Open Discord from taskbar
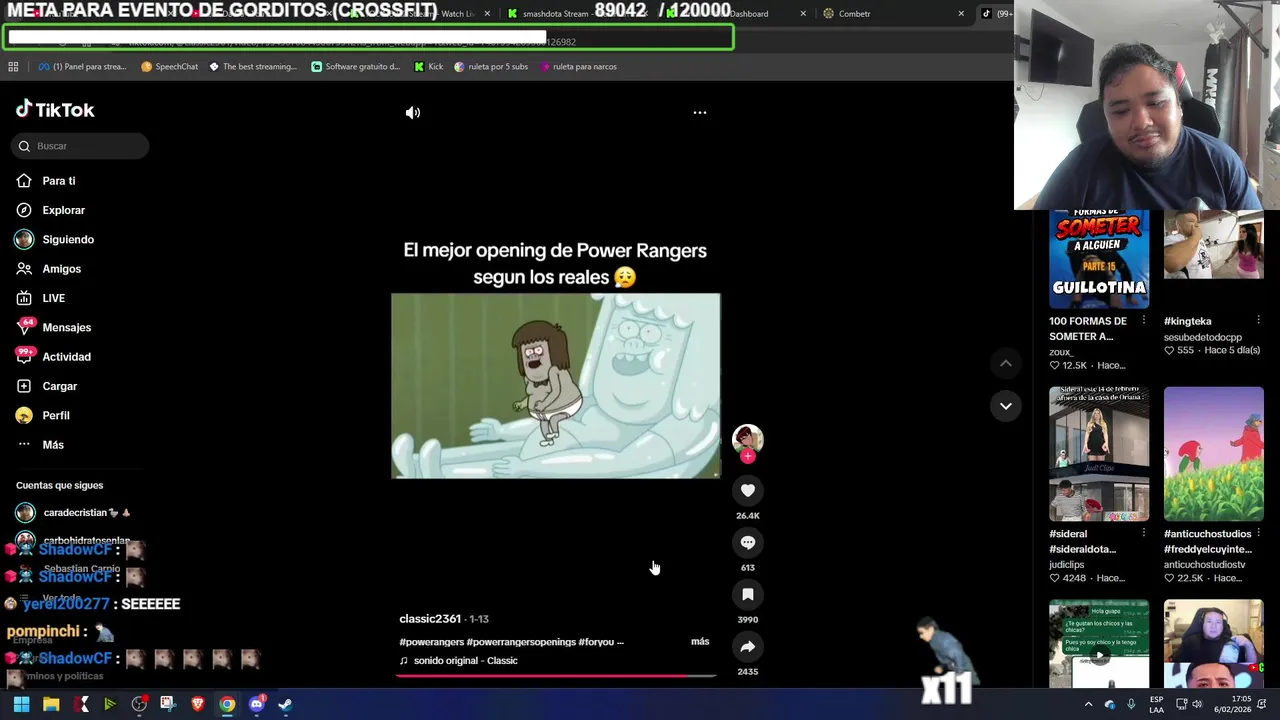 point(256,704)
